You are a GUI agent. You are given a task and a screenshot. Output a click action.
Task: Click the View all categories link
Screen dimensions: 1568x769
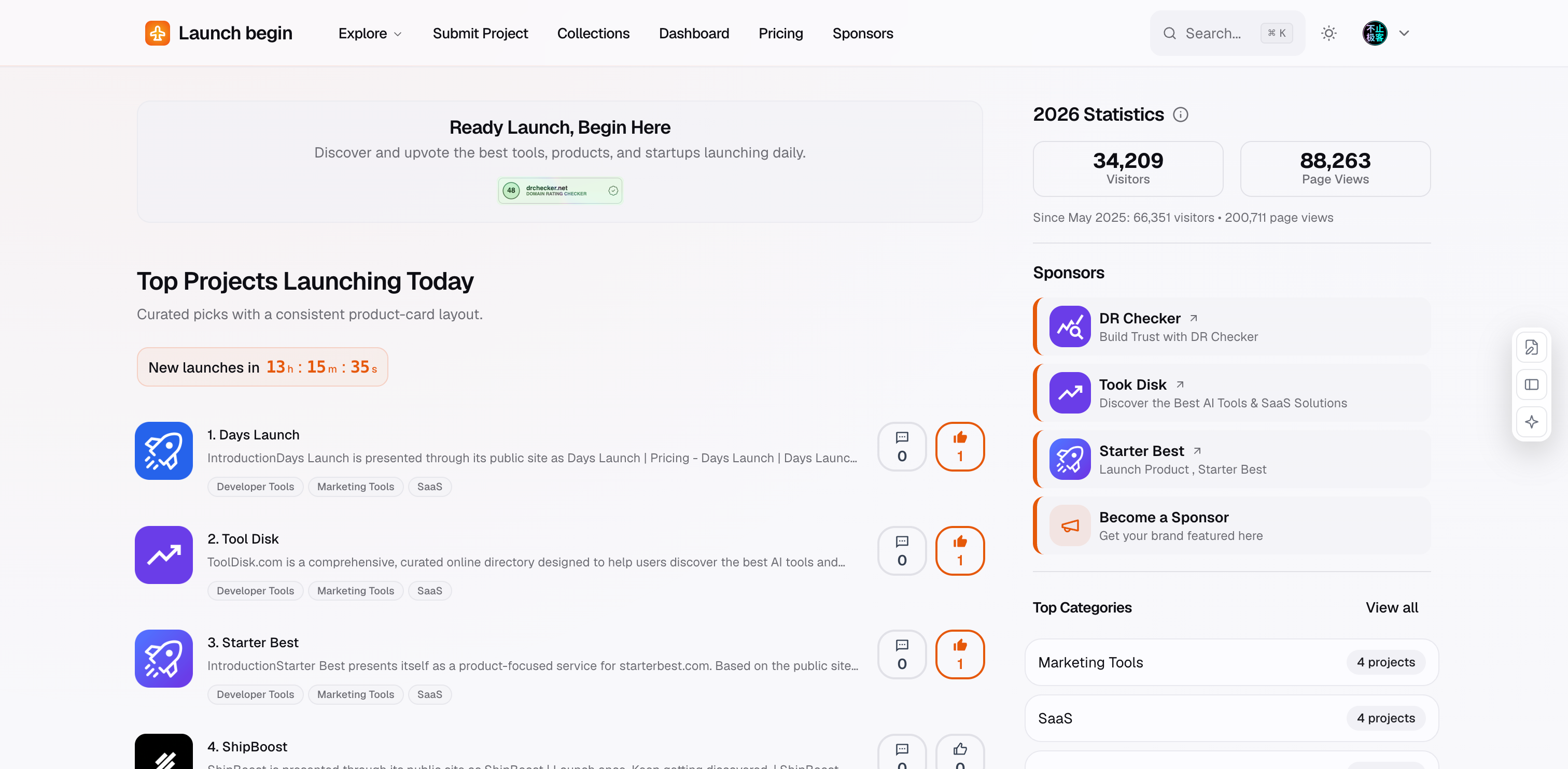tap(1392, 607)
